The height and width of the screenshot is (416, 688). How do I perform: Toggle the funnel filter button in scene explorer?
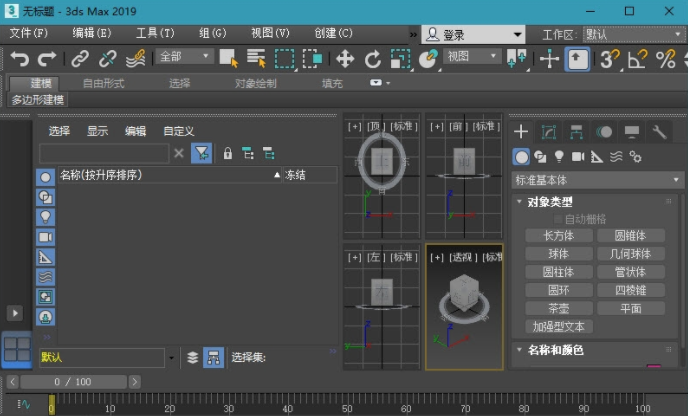click(202, 153)
